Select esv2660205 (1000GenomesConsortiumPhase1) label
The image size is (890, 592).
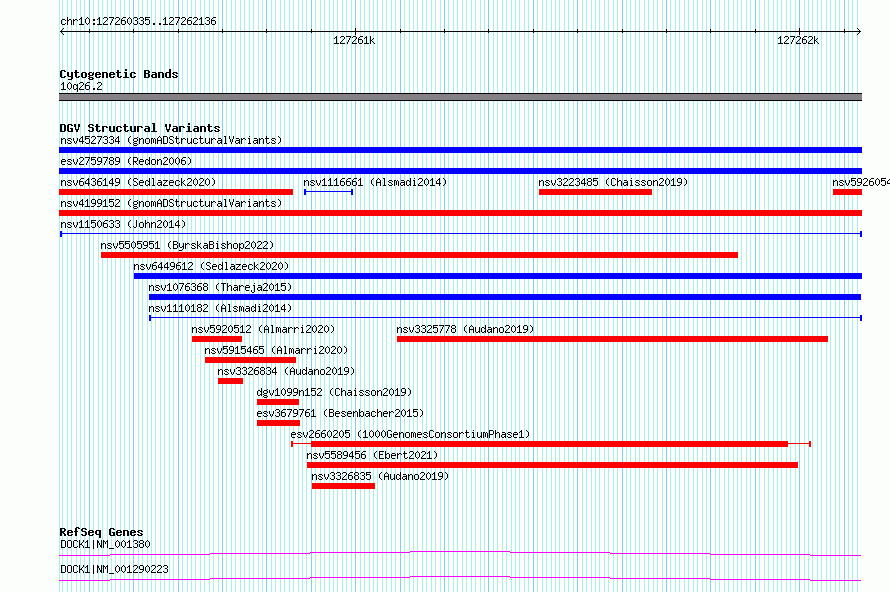[410, 434]
